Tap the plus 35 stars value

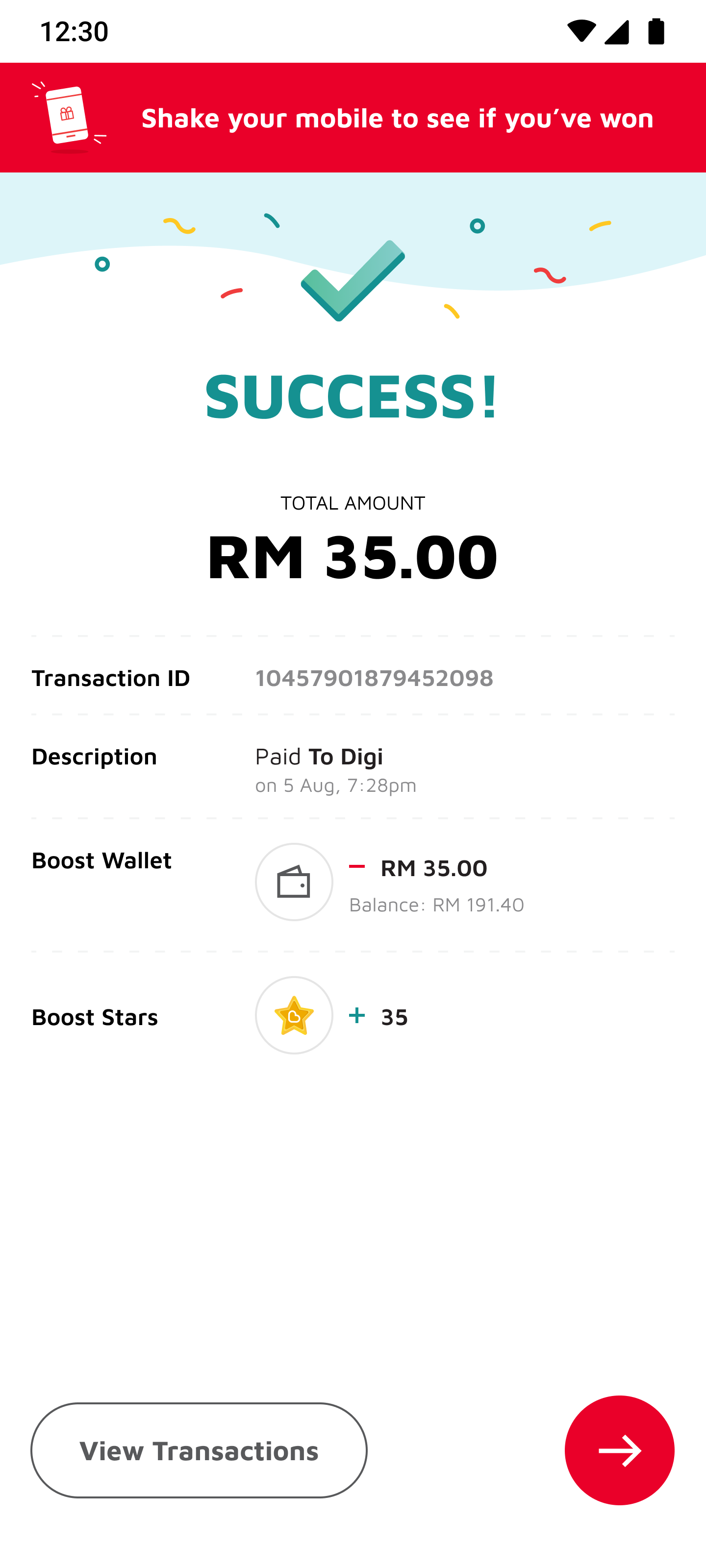[x=378, y=1017]
